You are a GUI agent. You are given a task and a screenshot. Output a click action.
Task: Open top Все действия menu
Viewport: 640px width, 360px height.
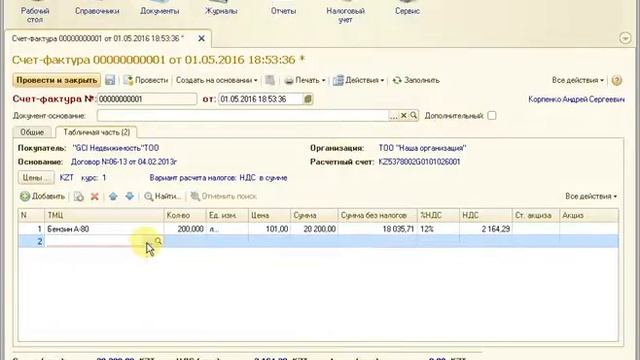pyautogui.click(x=578, y=80)
